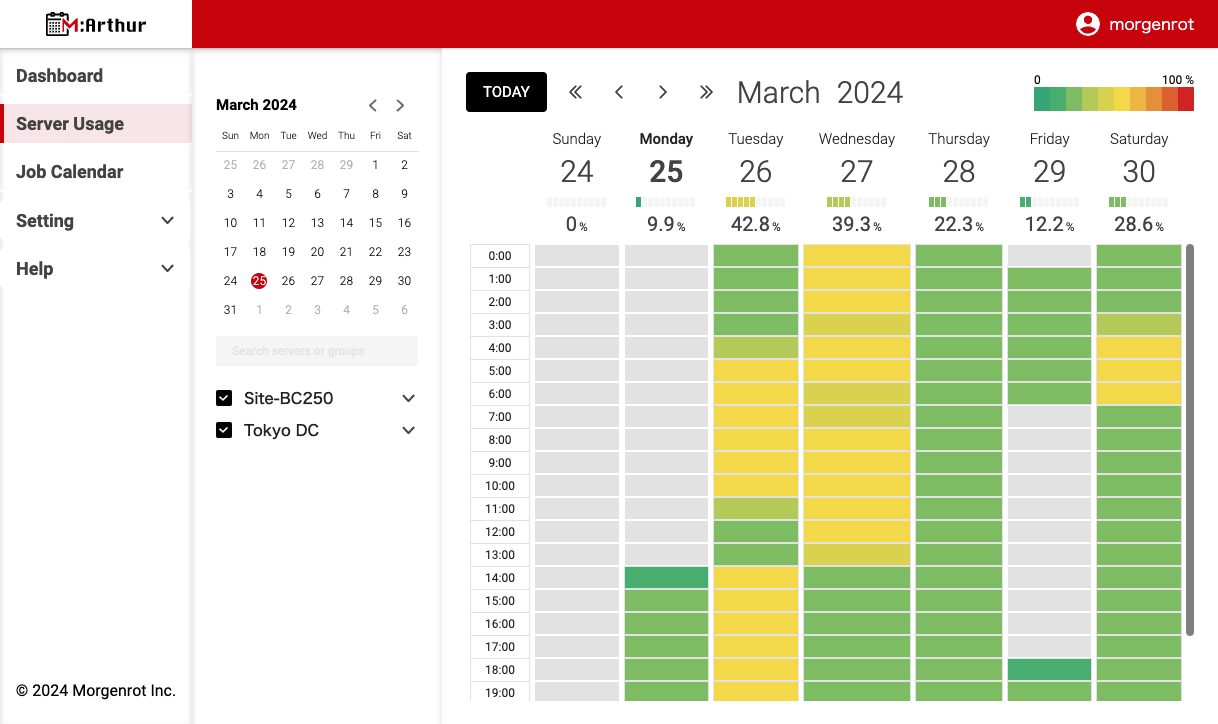The width and height of the screenshot is (1218, 724).
Task: Jump back with double-left chevron icon
Action: coord(575,92)
